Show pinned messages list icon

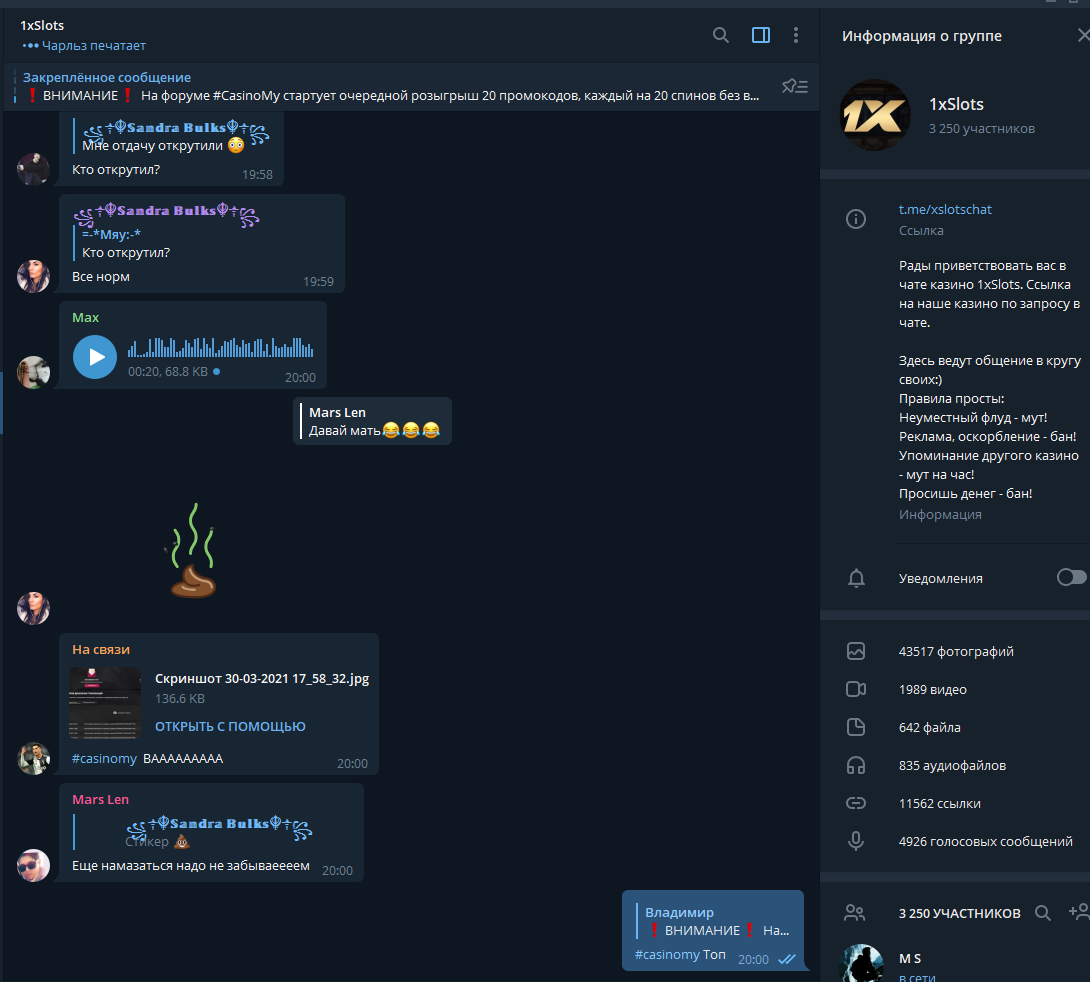[x=795, y=86]
